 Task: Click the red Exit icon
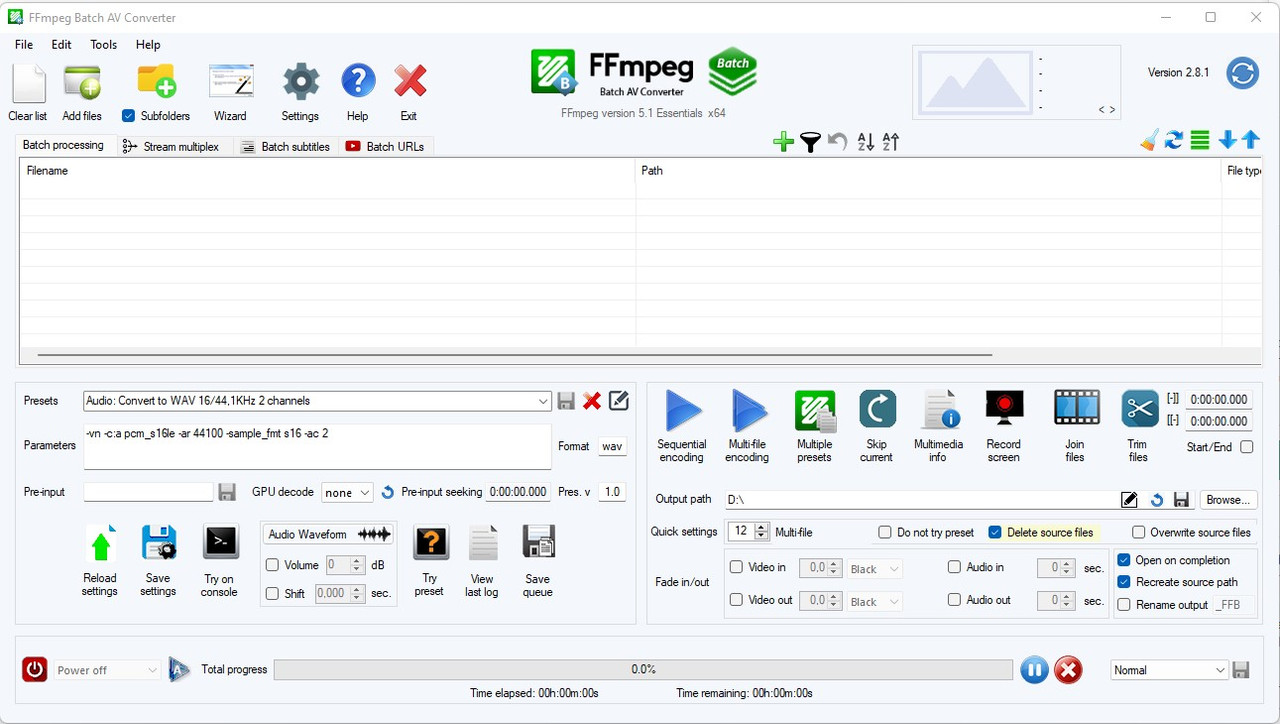pyautogui.click(x=409, y=82)
